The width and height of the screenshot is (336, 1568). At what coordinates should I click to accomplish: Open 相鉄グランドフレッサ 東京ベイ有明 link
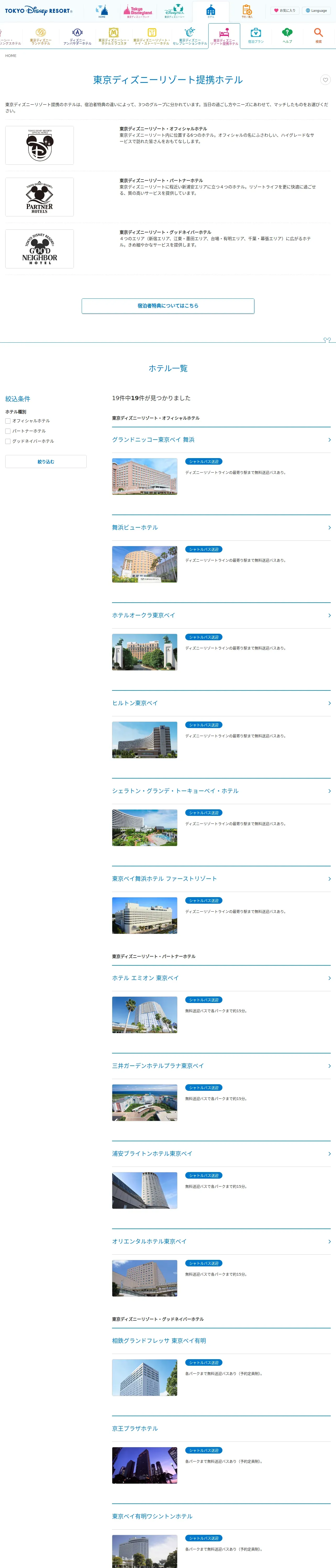(159, 1340)
